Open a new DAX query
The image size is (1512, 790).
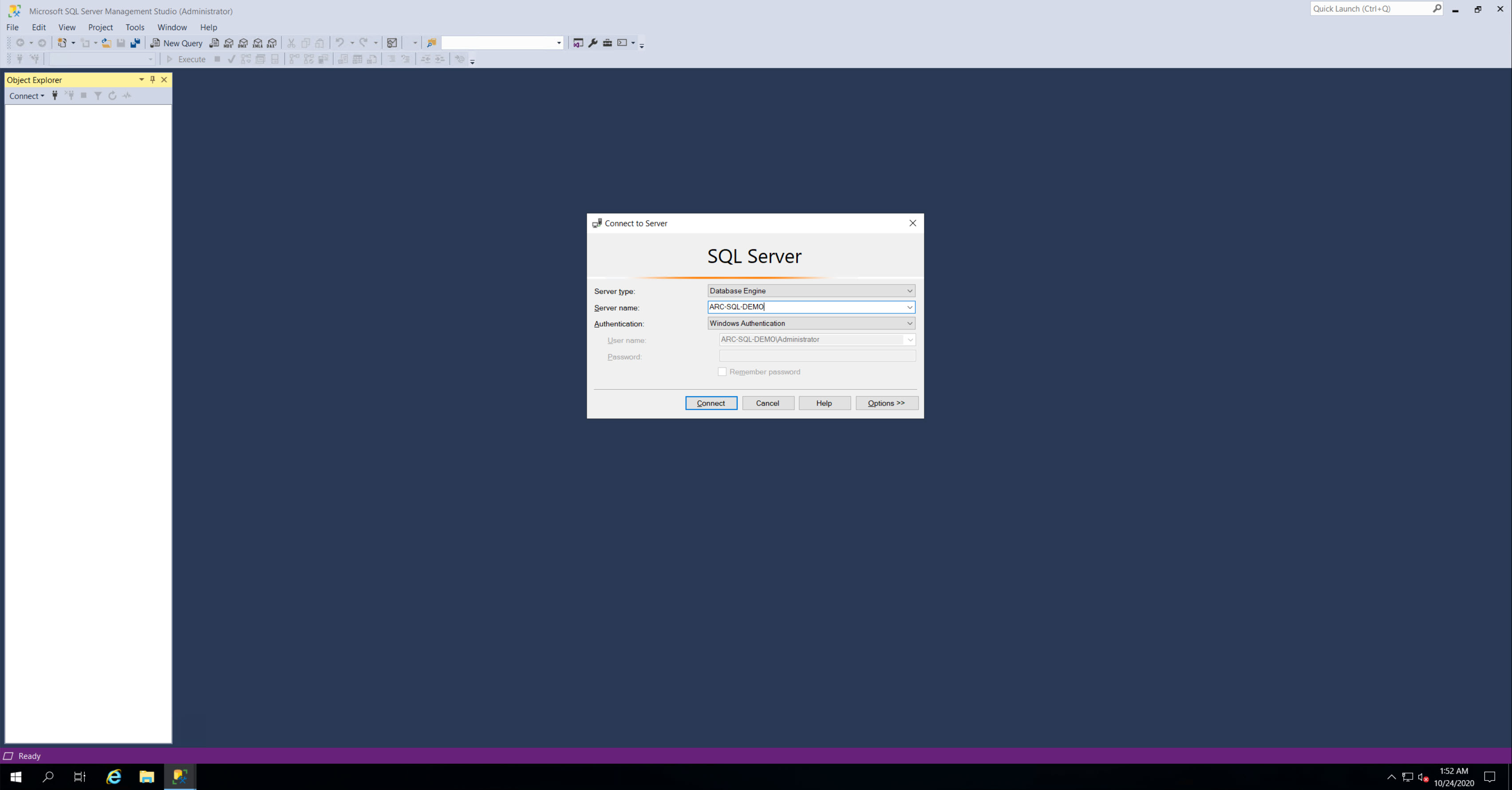click(272, 43)
